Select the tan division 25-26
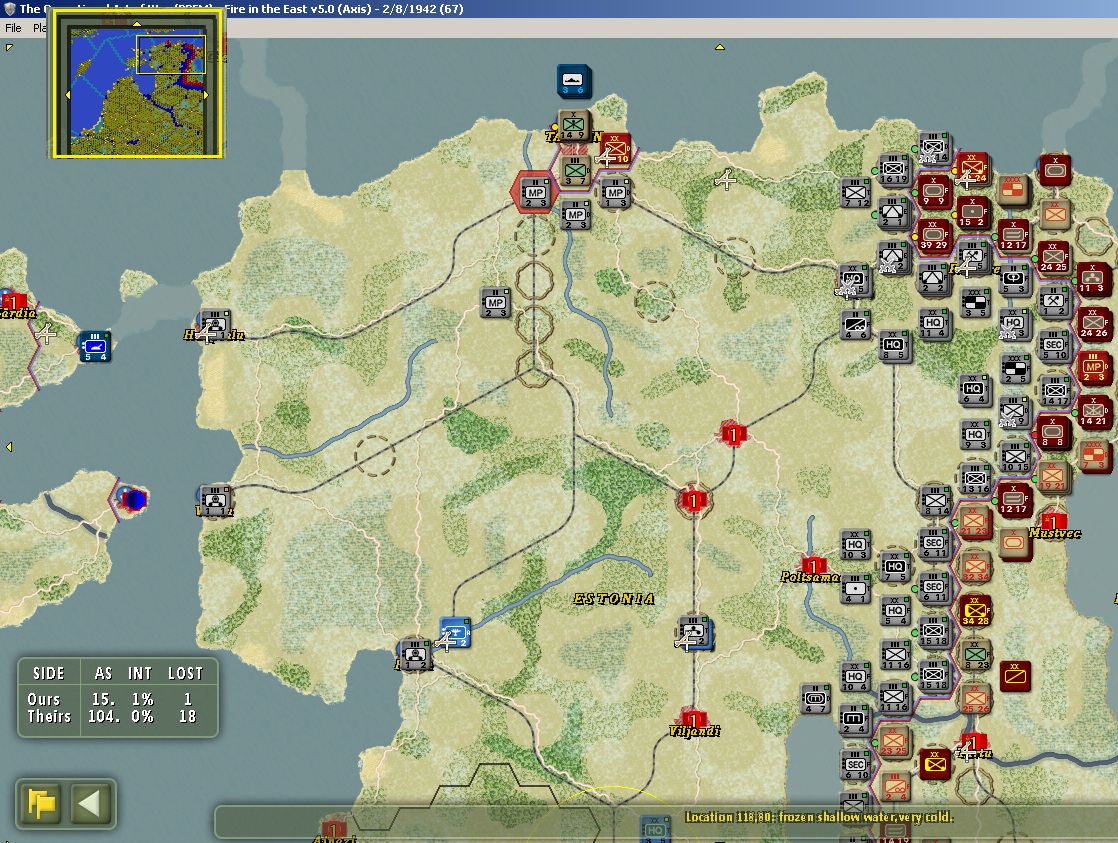The image size is (1118, 843). [975, 700]
